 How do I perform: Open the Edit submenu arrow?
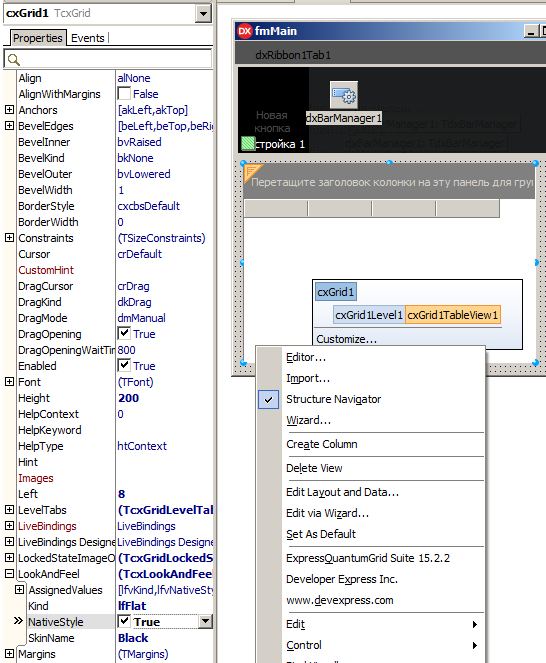pyautogui.click(x=475, y=624)
